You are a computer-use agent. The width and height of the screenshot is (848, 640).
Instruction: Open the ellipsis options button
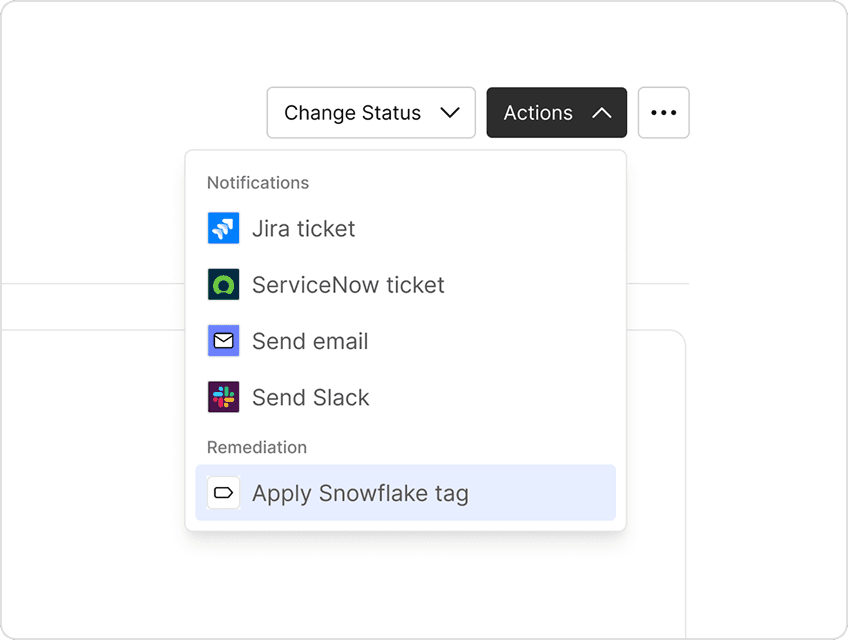(663, 112)
